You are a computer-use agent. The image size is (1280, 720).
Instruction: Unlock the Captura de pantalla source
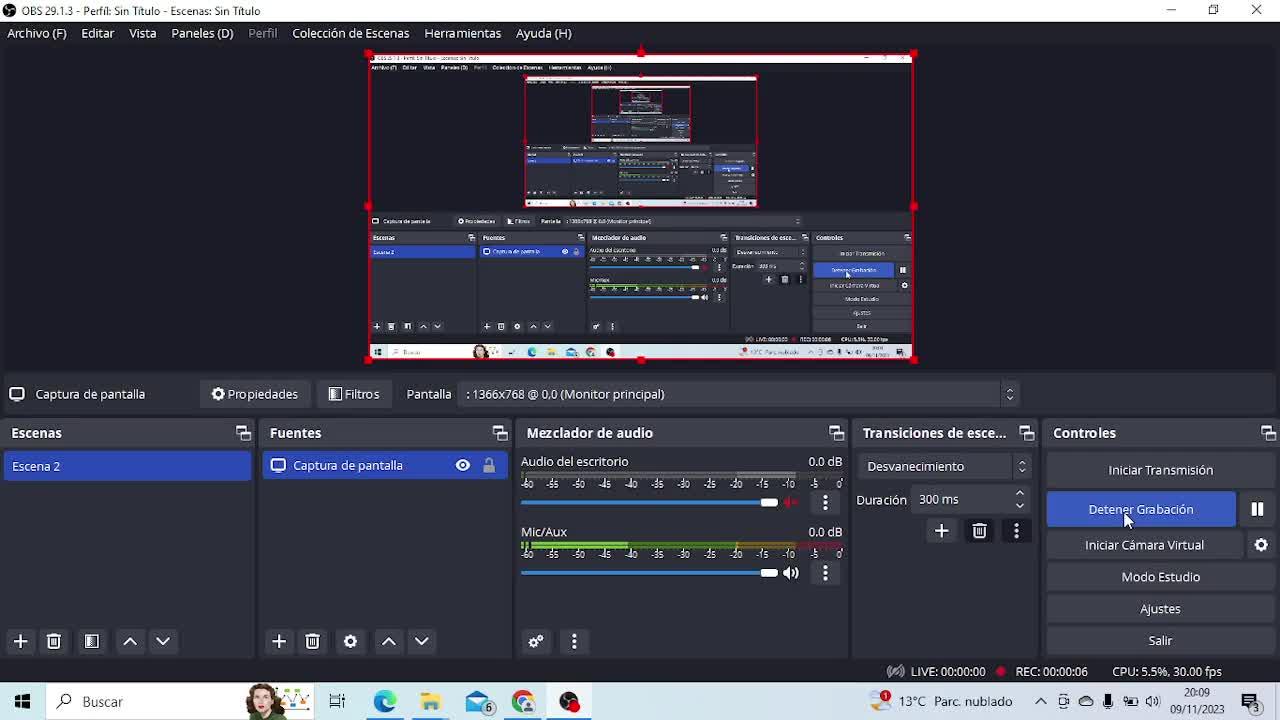click(x=489, y=465)
